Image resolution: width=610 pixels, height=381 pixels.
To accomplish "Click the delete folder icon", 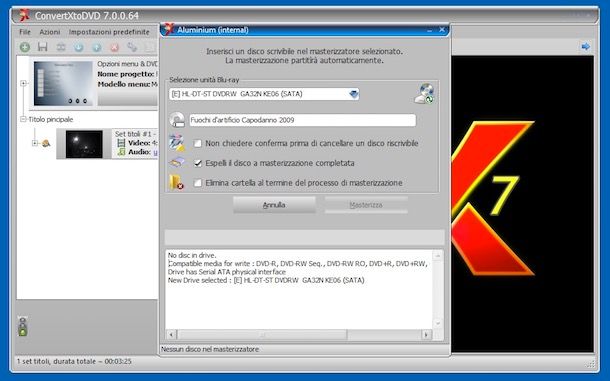I will (x=176, y=183).
